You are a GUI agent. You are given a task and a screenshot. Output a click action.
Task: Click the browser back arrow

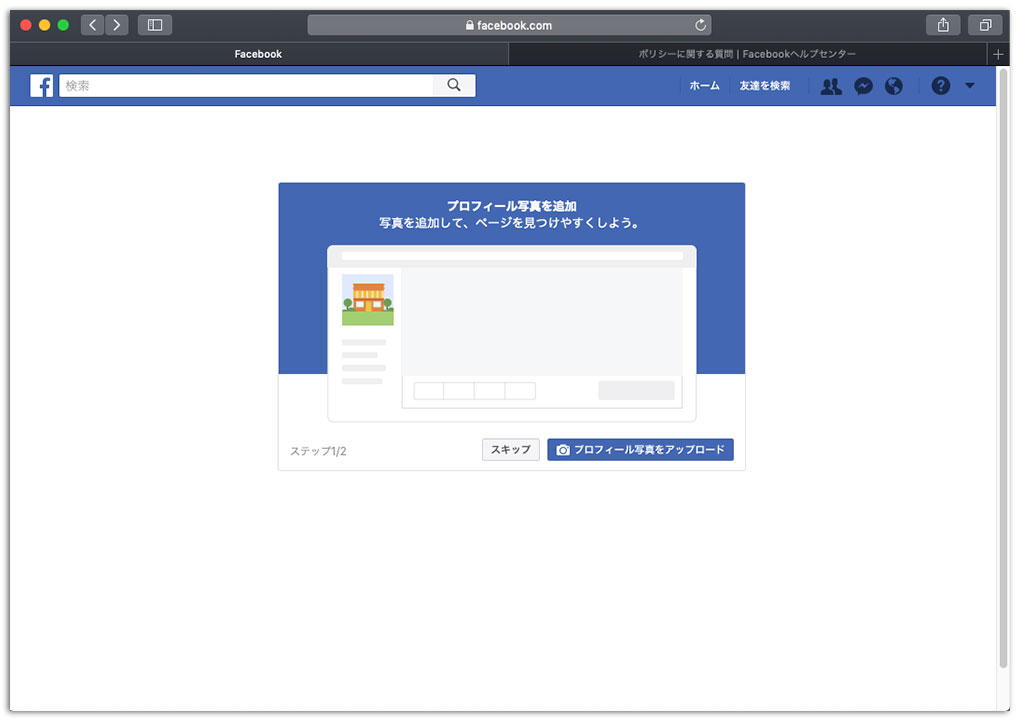coord(92,24)
